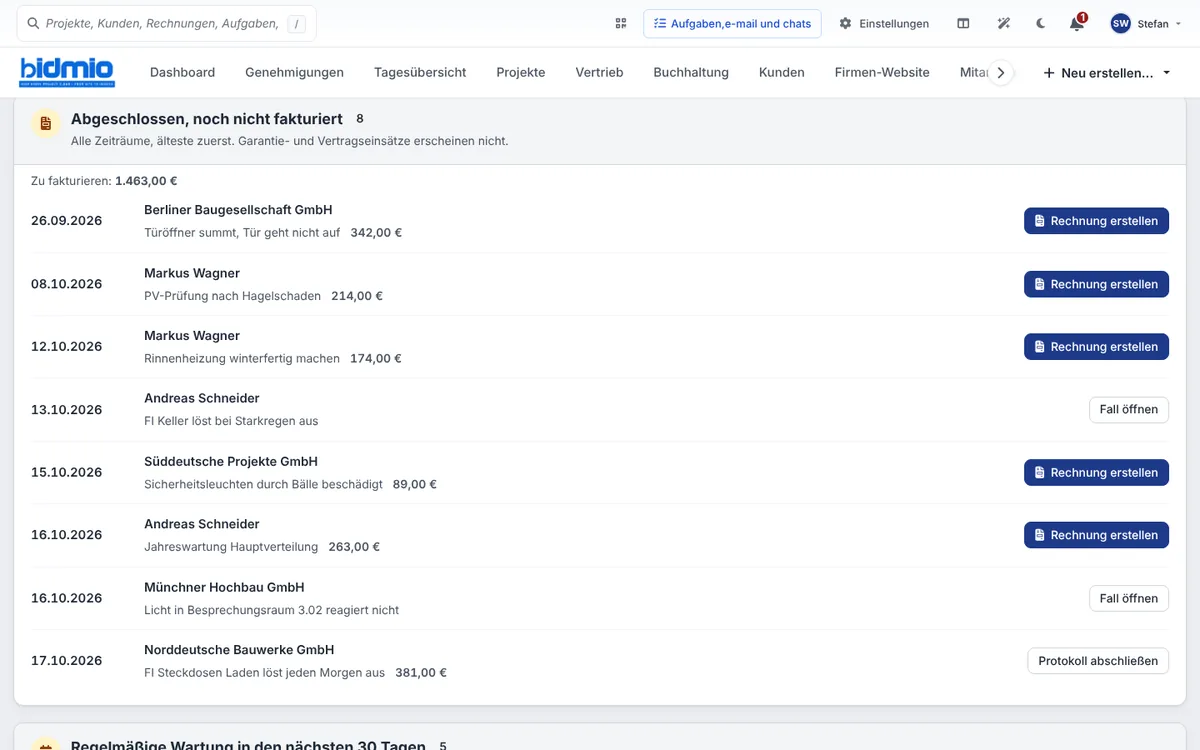Create invoice for 'PV-Prüfung nach Hagelschaden'

click(1096, 284)
